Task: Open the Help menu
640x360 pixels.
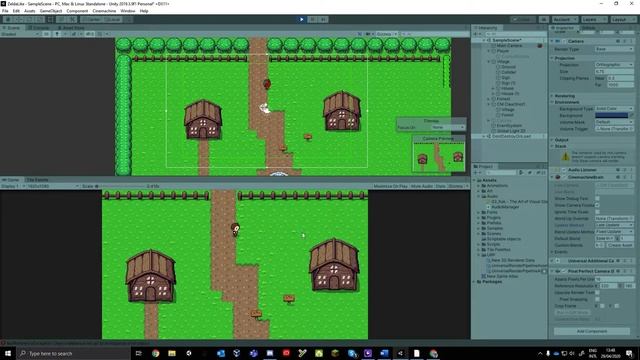Action: pyautogui.click(x=144, y=11)
